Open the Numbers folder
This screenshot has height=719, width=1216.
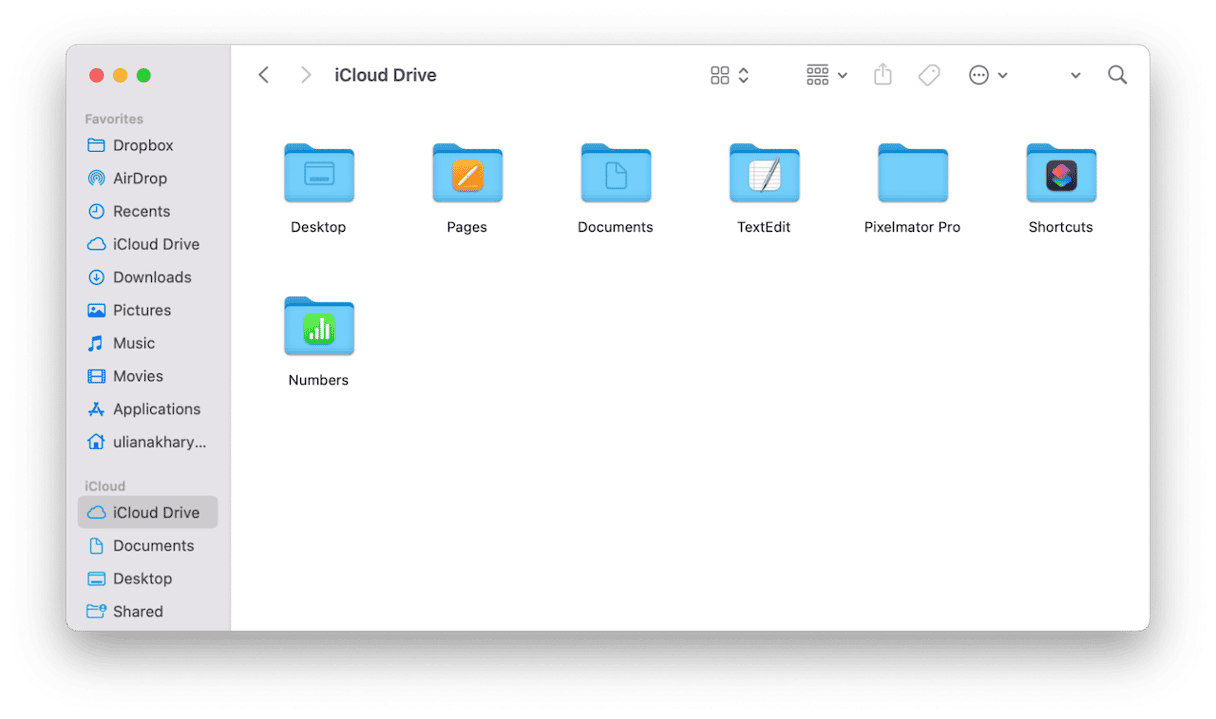318,327
